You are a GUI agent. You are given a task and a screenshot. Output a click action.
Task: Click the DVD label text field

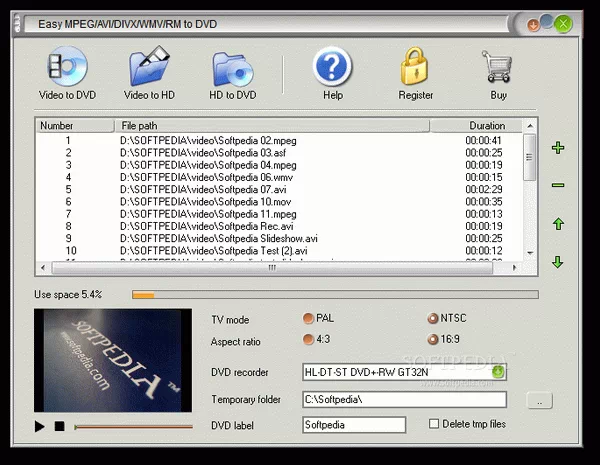tap(354, 425)
